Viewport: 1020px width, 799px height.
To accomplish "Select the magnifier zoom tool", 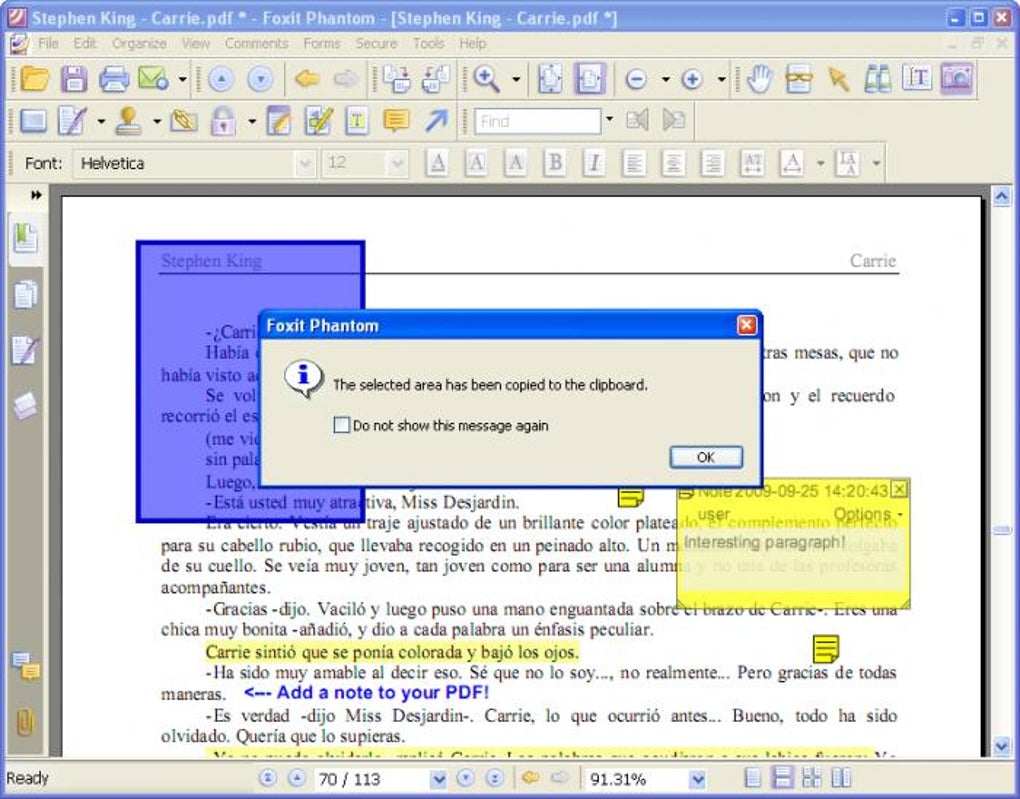I will point(486,79).
